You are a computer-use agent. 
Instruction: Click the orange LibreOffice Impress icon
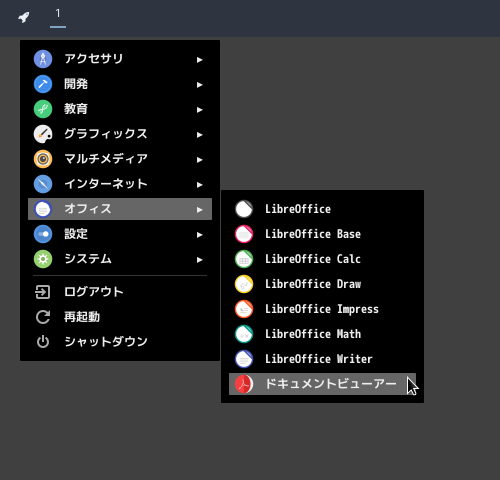pos(244,309)
